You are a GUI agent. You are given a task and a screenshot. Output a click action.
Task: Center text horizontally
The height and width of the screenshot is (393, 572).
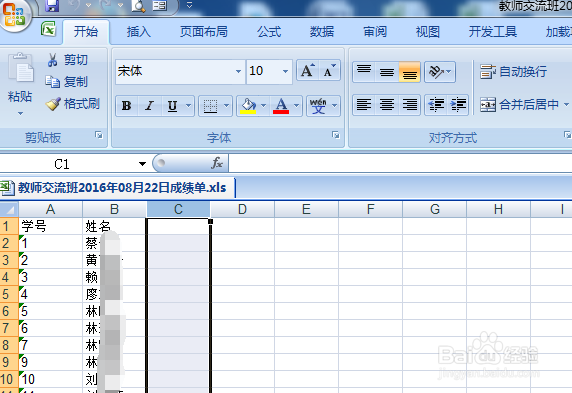[387, 105]
